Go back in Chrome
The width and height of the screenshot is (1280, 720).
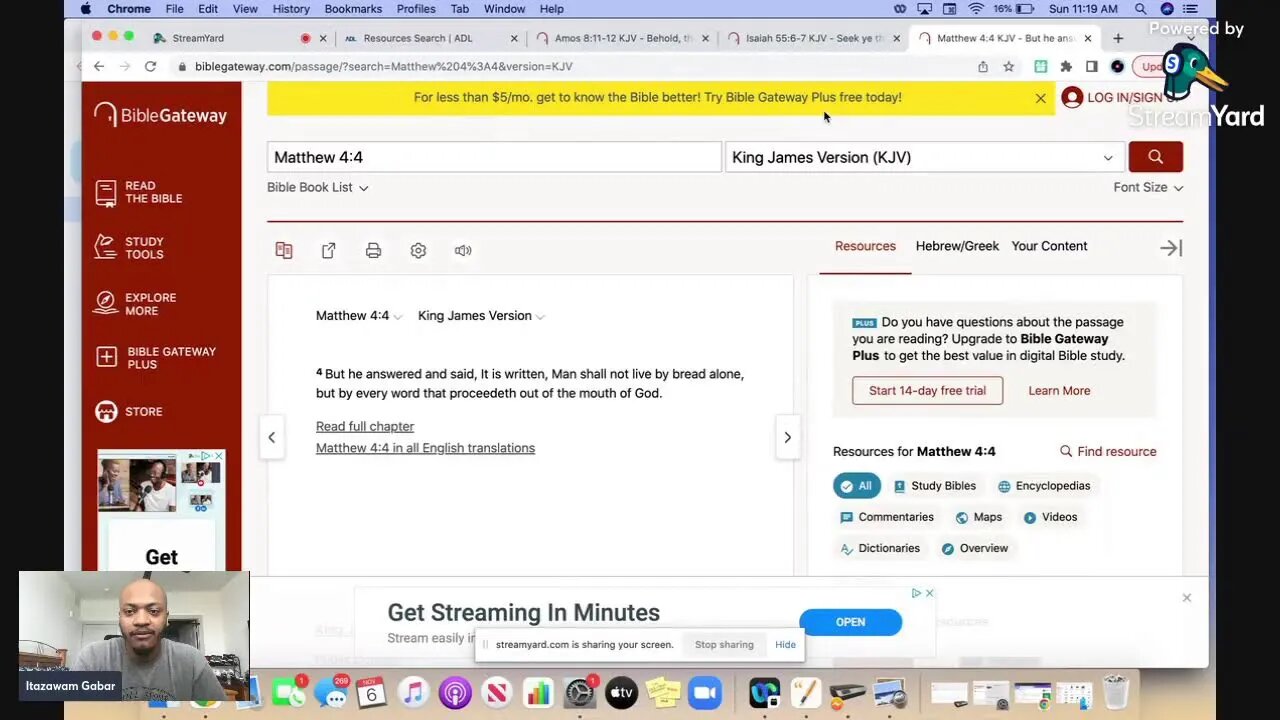99,66
